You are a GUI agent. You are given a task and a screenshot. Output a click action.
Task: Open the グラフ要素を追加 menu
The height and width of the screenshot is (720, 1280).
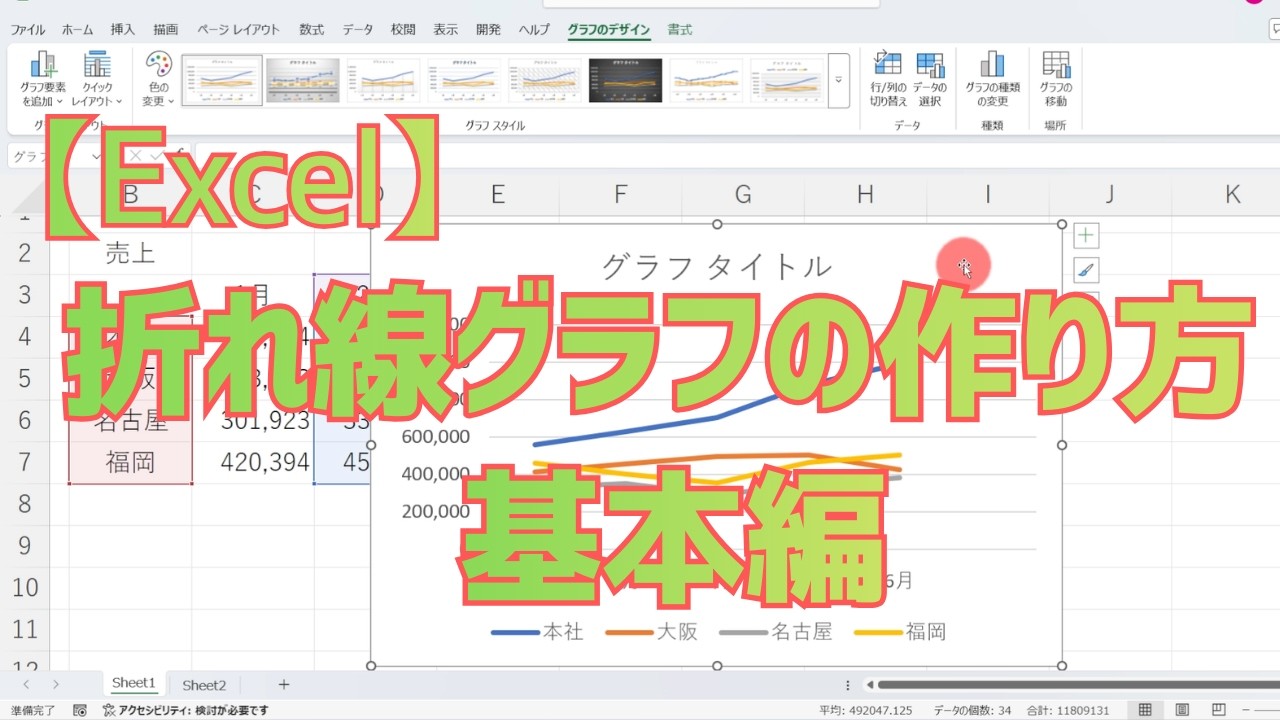42,79
